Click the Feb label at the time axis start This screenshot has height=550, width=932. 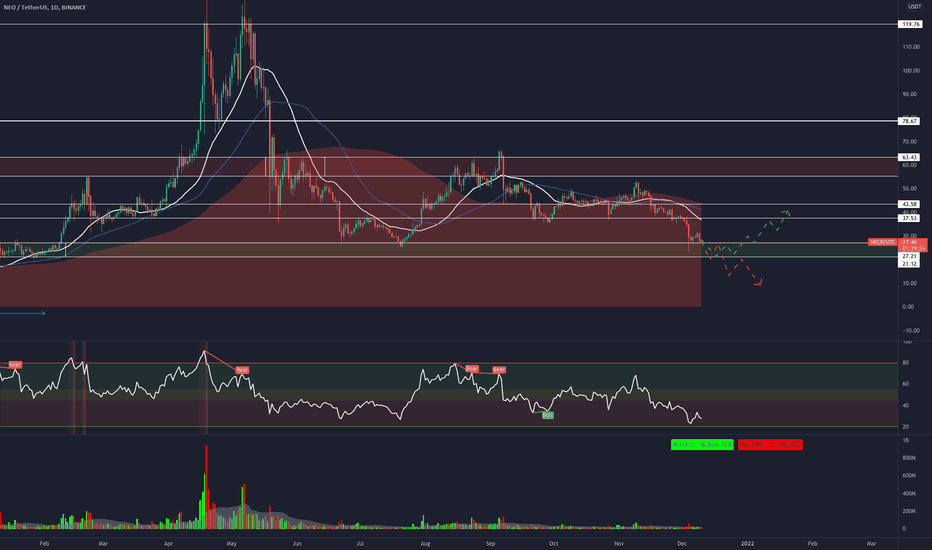pyautogui.click(x=44, y=543)
